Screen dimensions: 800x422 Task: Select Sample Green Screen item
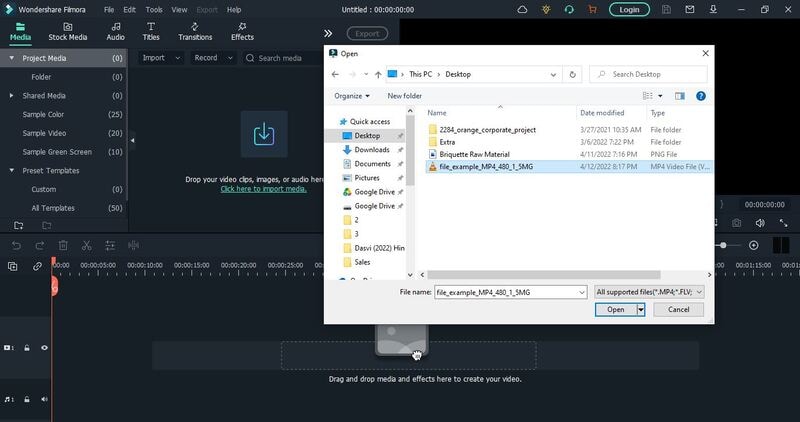pyautogui.click(x=57, y=152)
